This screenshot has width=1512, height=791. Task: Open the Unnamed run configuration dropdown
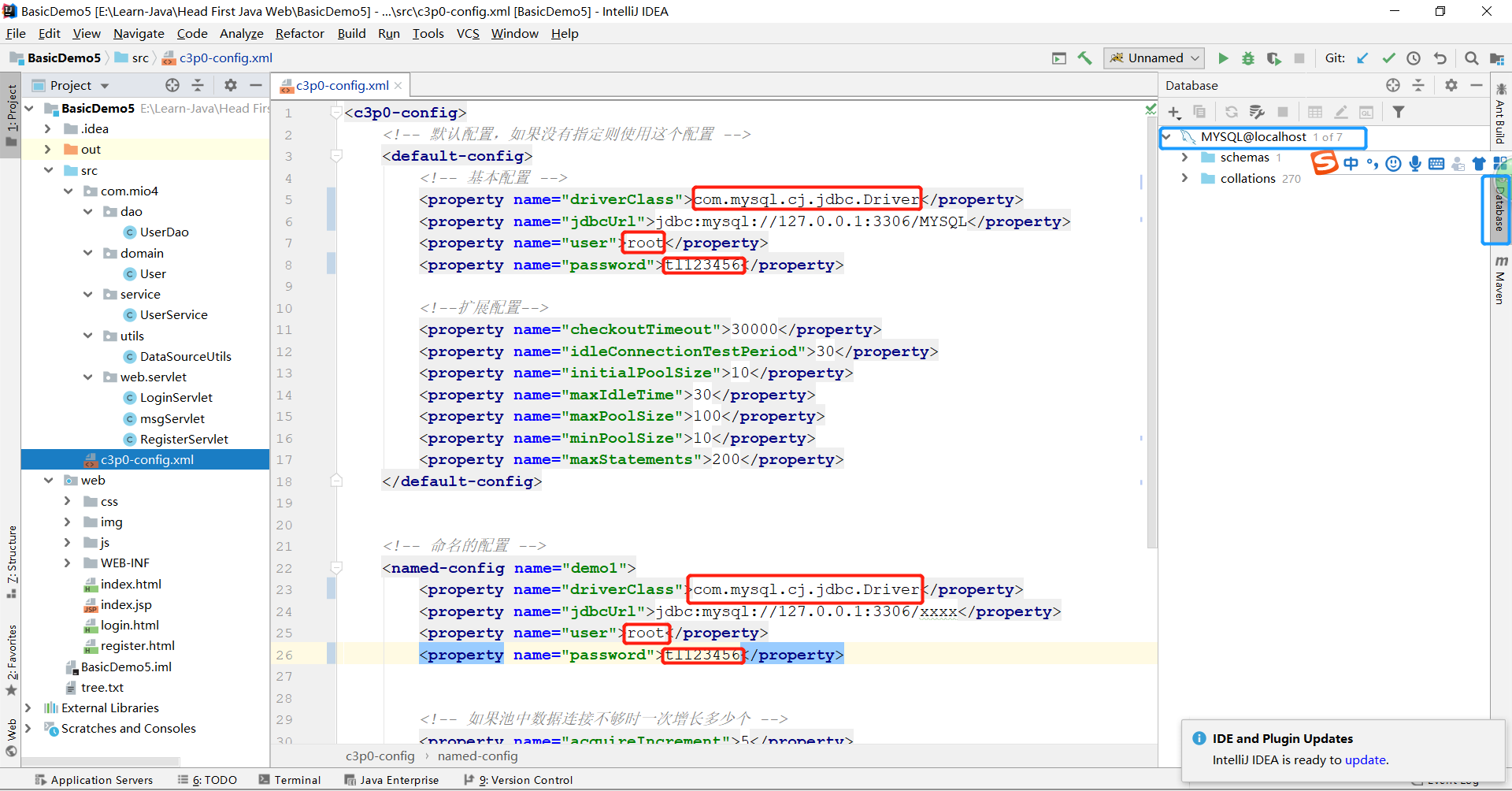point(1154,58)
